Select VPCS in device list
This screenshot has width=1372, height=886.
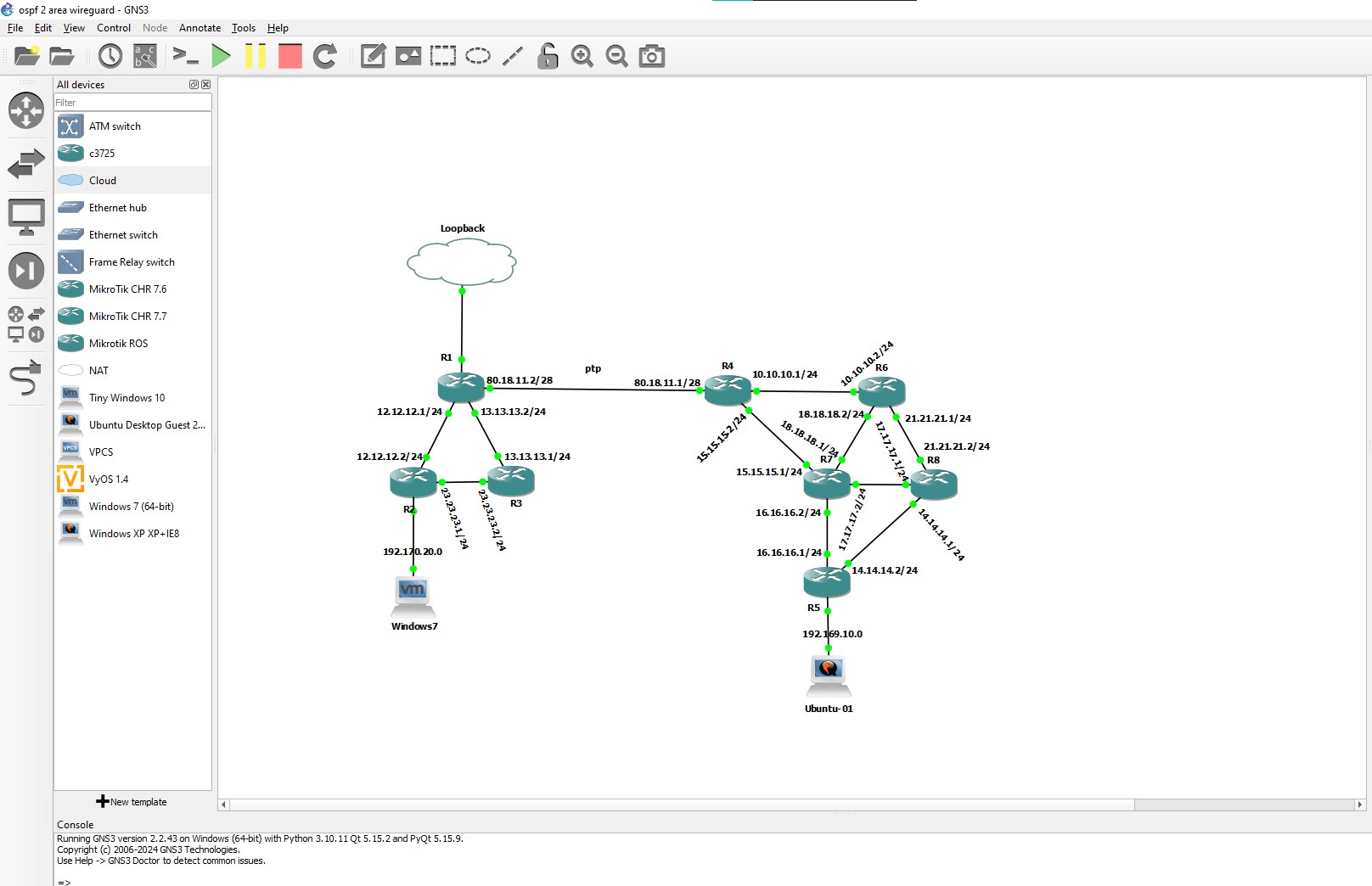click(132, 452)
